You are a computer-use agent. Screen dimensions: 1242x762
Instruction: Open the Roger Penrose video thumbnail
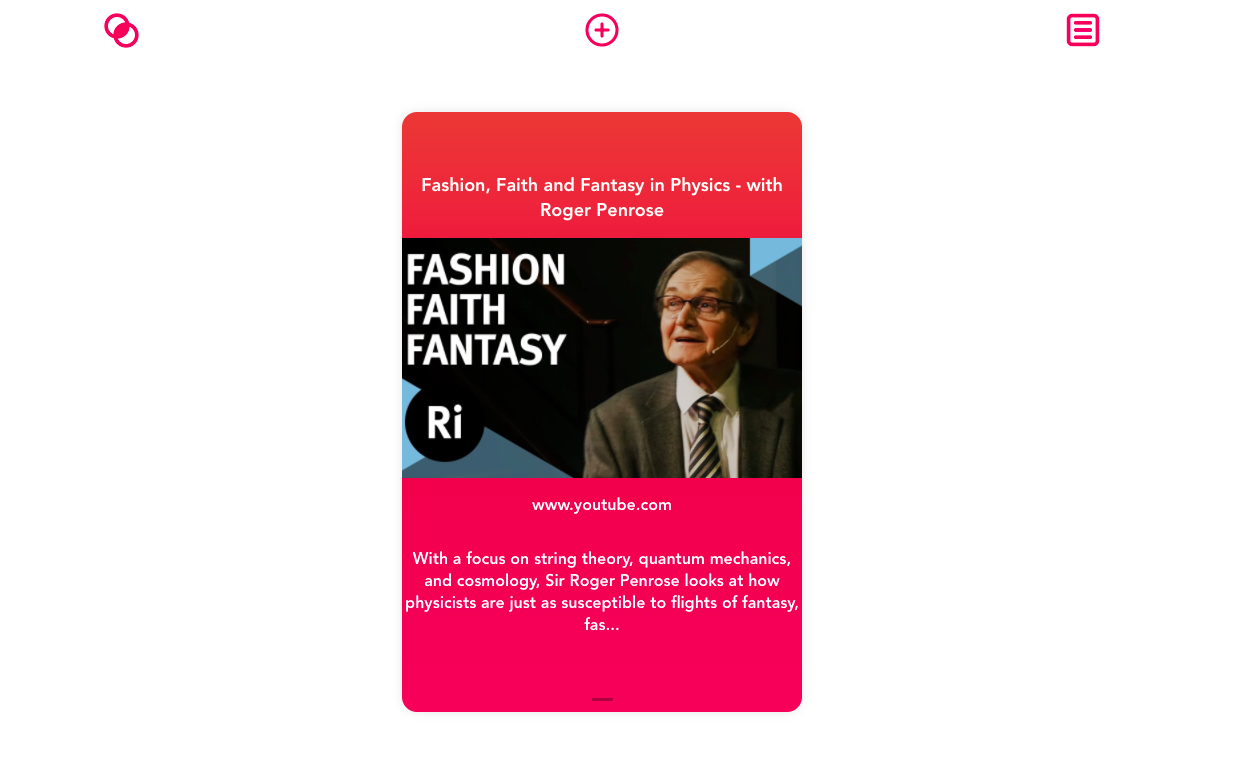[602, 358]
